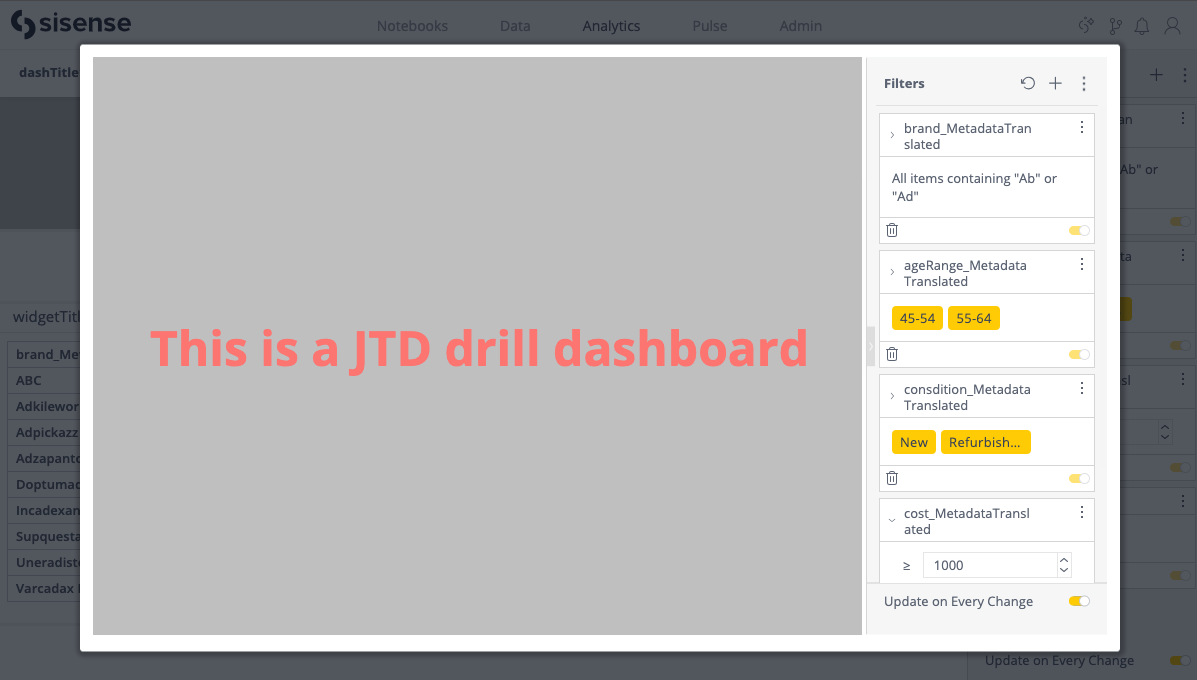
Task: Open the Pulse section
Action: (x=709, y=26)
